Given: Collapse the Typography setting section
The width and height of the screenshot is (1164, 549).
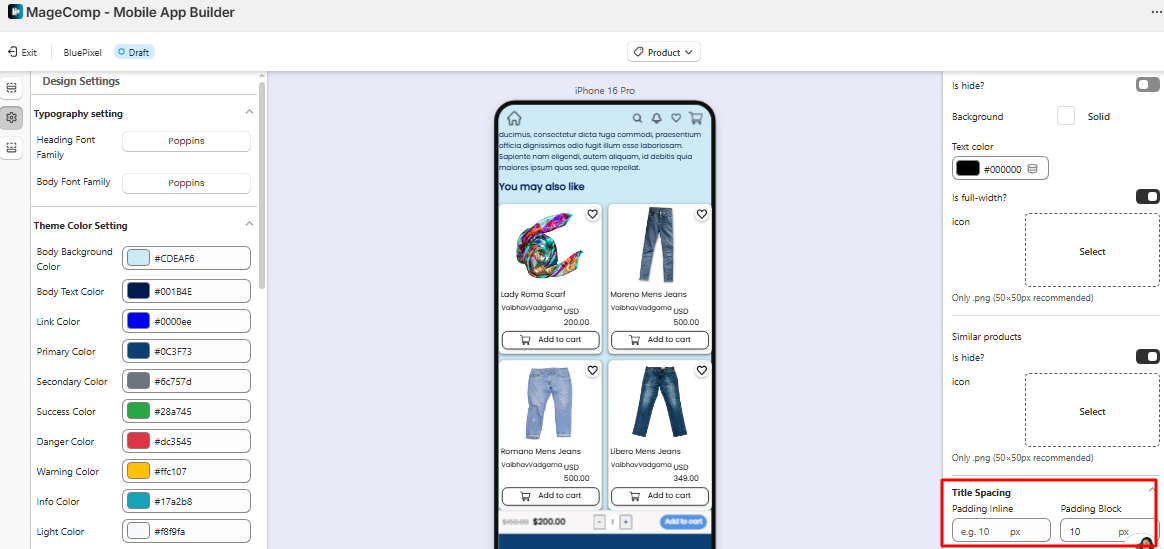Looking at the screenshot, I should (249, 113).
